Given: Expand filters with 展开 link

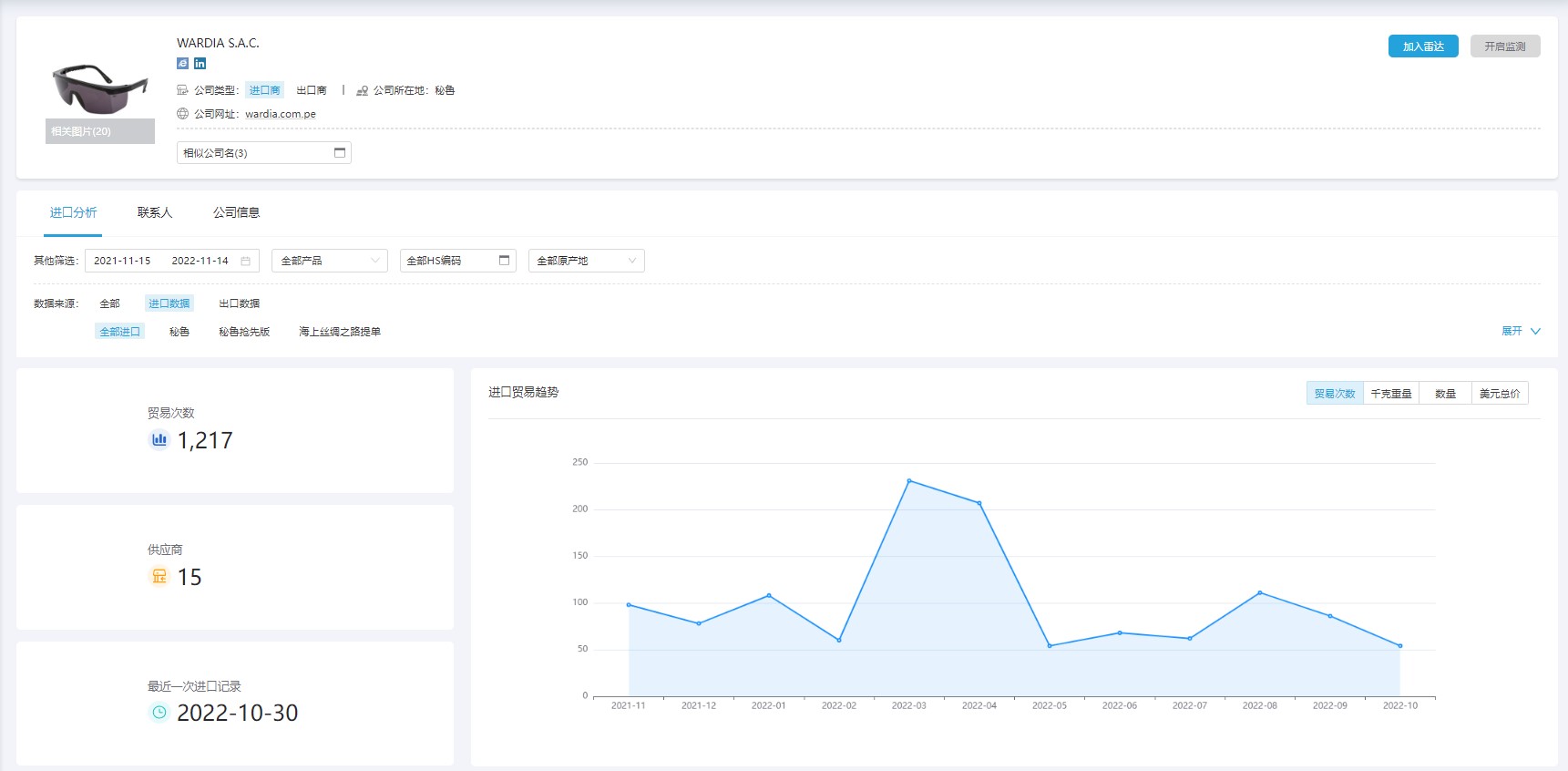Looking at the screenshot, I should pos(1512,331).
